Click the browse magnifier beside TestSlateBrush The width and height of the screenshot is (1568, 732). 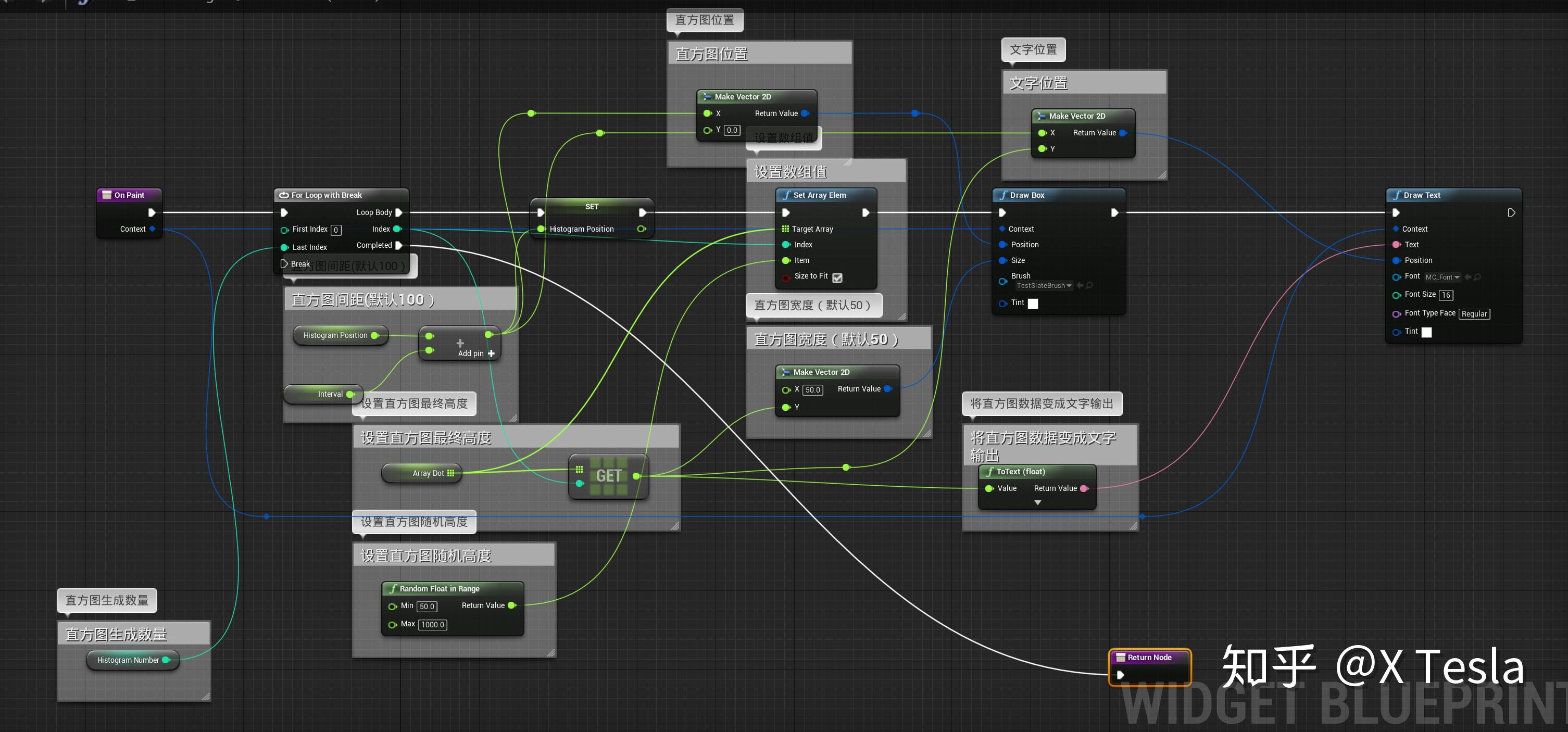click(x=1090, y=285)
